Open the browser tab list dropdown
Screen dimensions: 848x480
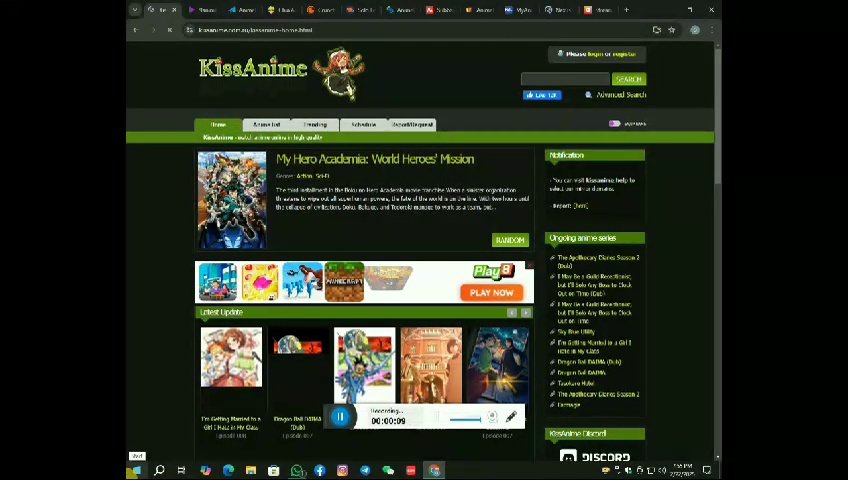click(x=136, y=10)
